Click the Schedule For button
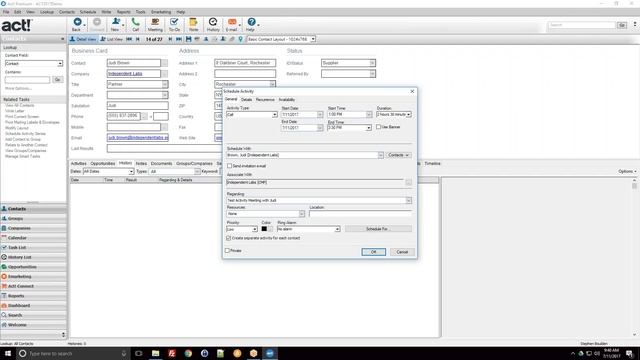640x360 pixels. tap(378, 229)
